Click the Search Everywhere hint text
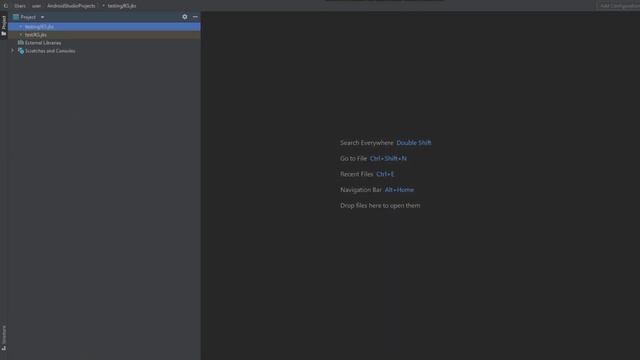This screenshot has width=640, height=360. 367,143
